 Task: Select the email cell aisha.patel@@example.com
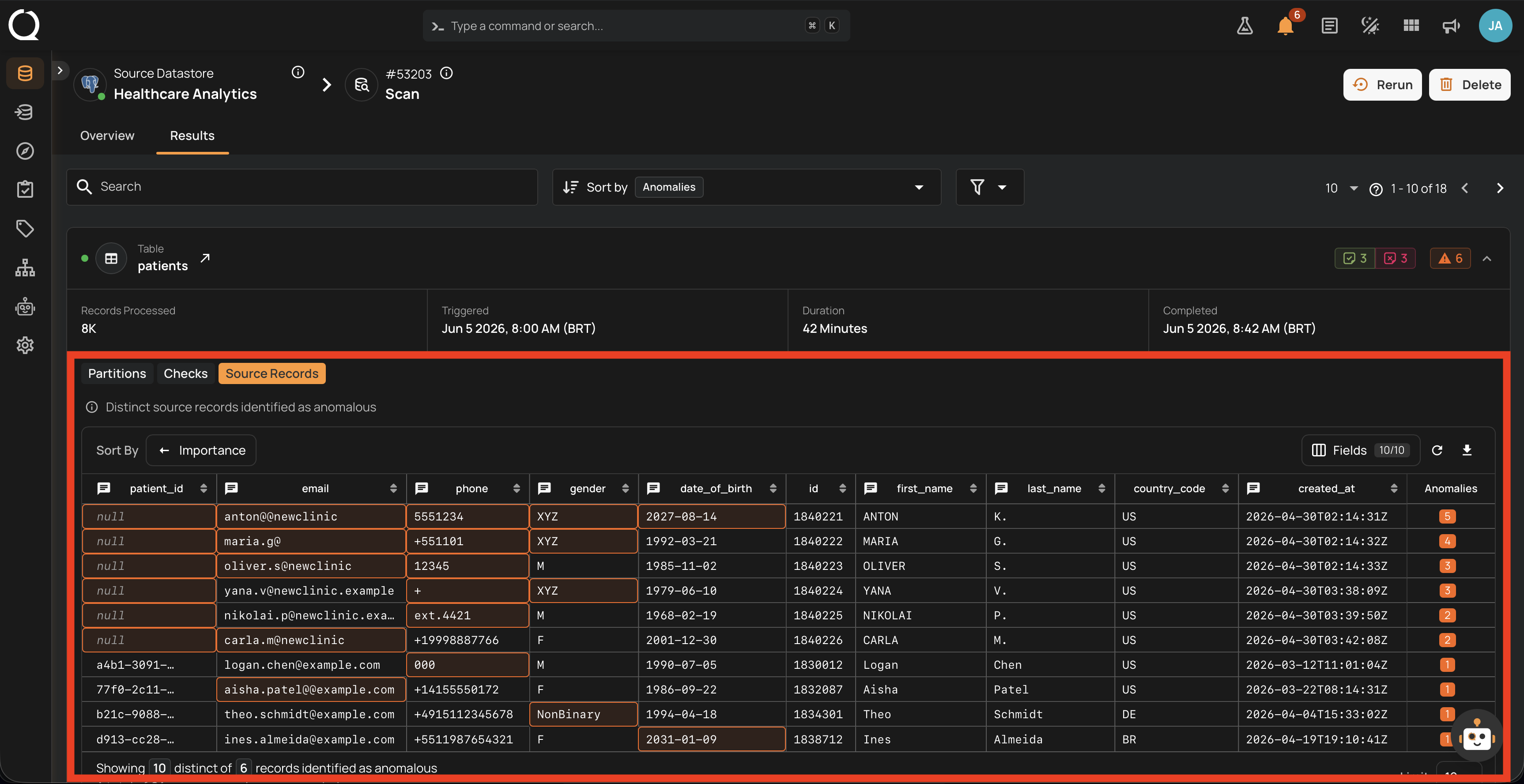tap(311, 690)
